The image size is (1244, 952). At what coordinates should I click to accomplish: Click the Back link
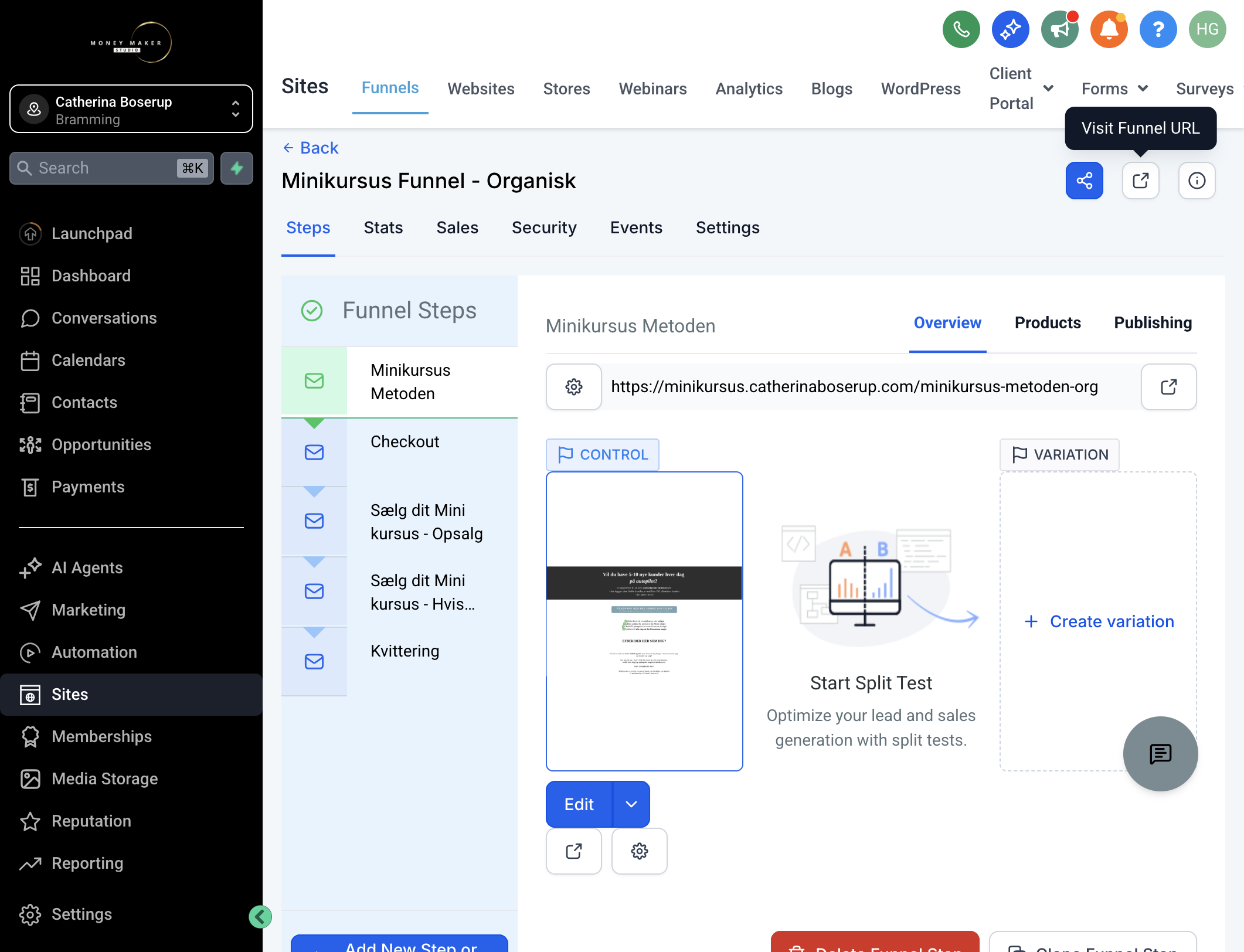coord(311,148)
